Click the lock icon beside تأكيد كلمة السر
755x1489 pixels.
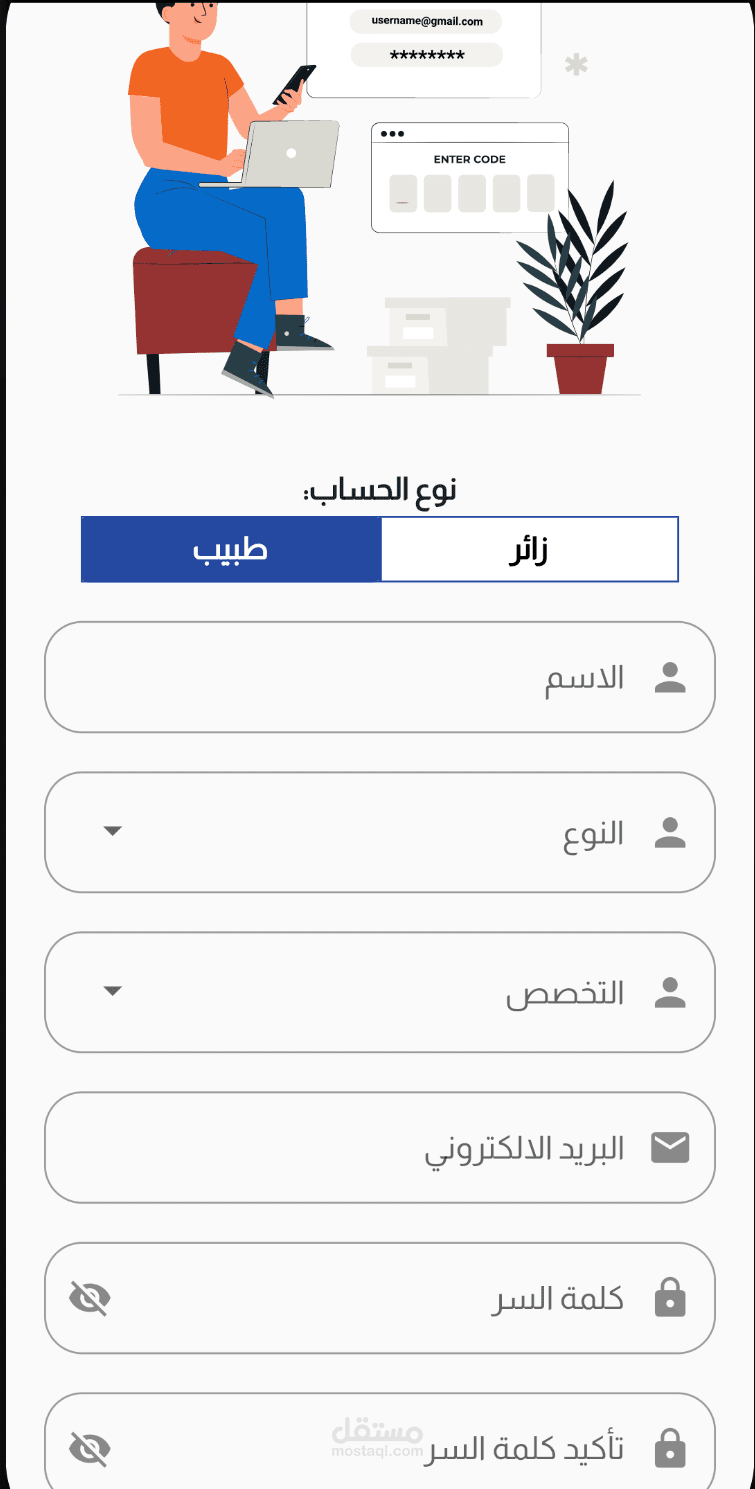point(669,1448)
